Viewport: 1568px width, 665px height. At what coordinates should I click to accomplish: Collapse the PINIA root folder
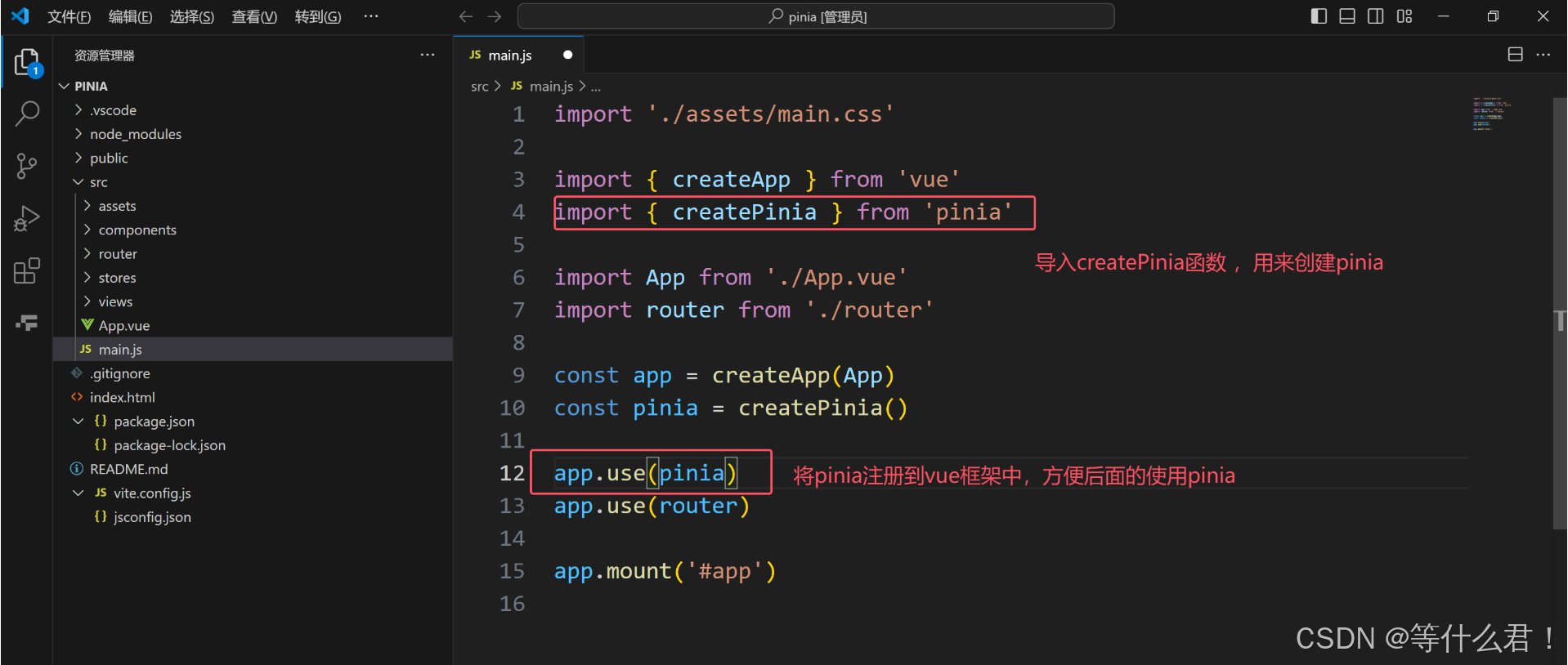[x=64, y=86]
